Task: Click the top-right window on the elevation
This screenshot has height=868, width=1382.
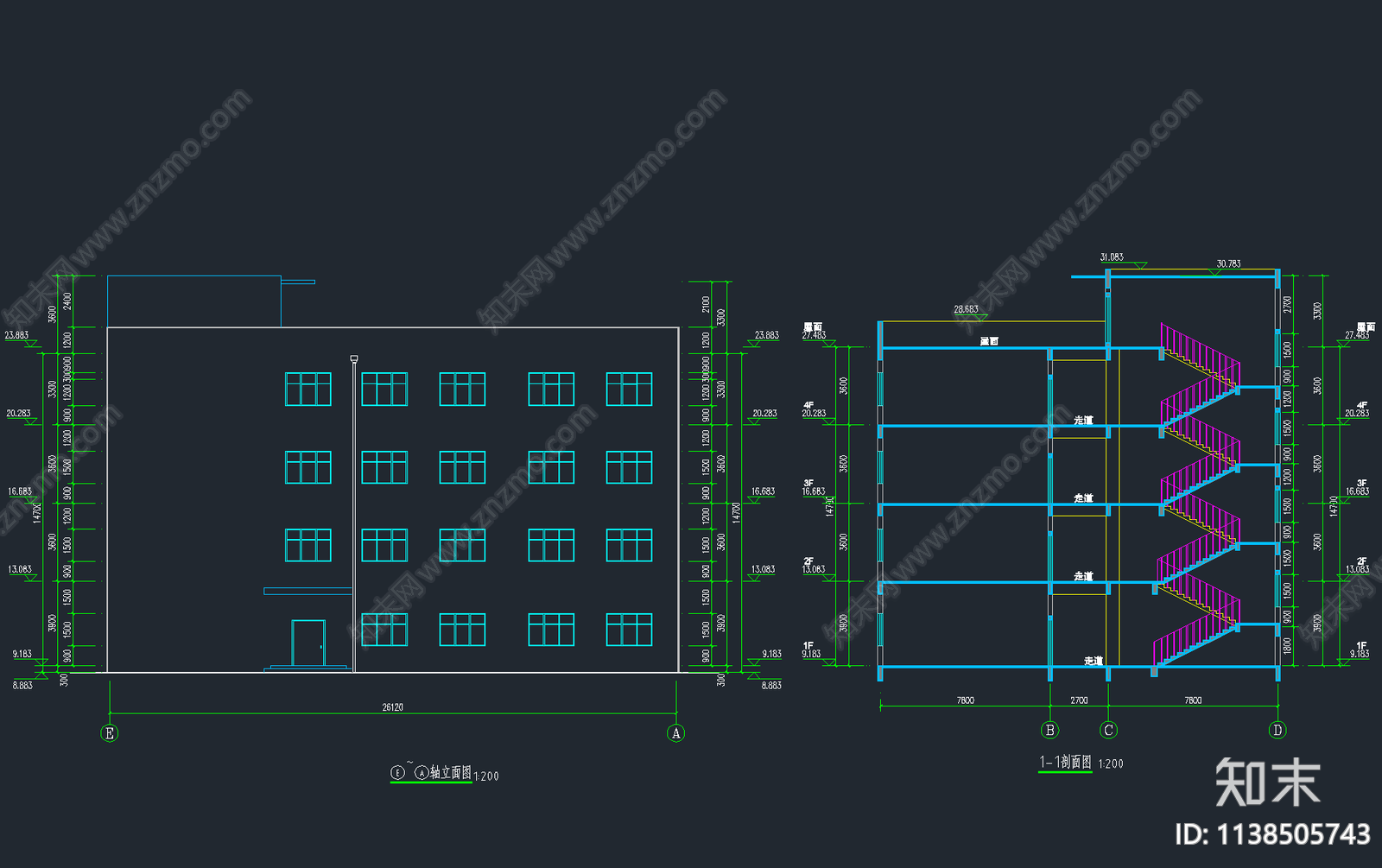Action: click(x=629, y=390)
